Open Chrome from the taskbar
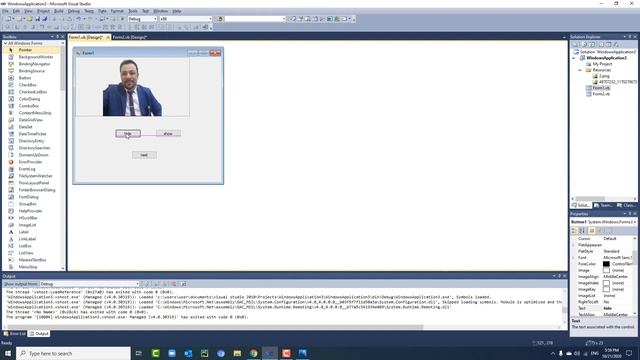640x360 pixels. 253,353
